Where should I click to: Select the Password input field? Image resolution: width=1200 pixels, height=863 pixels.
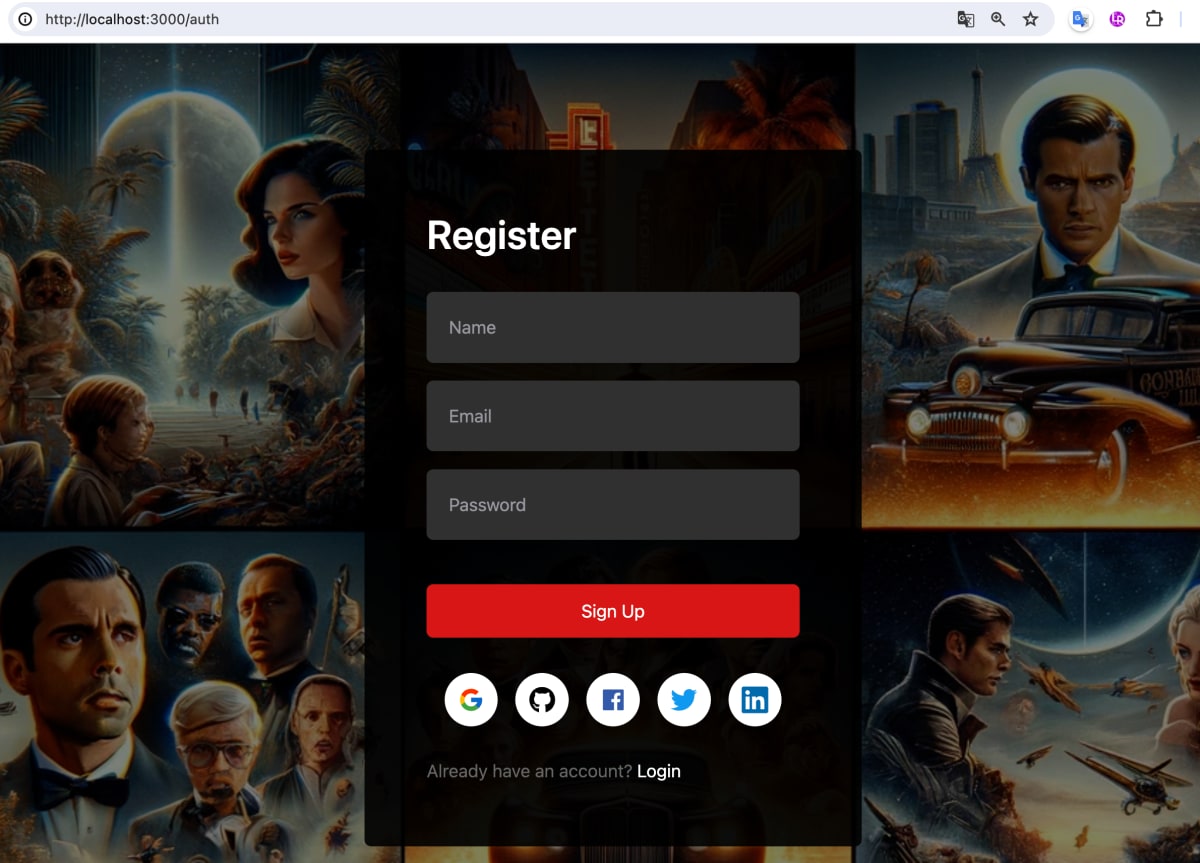[x=613, y=505]
